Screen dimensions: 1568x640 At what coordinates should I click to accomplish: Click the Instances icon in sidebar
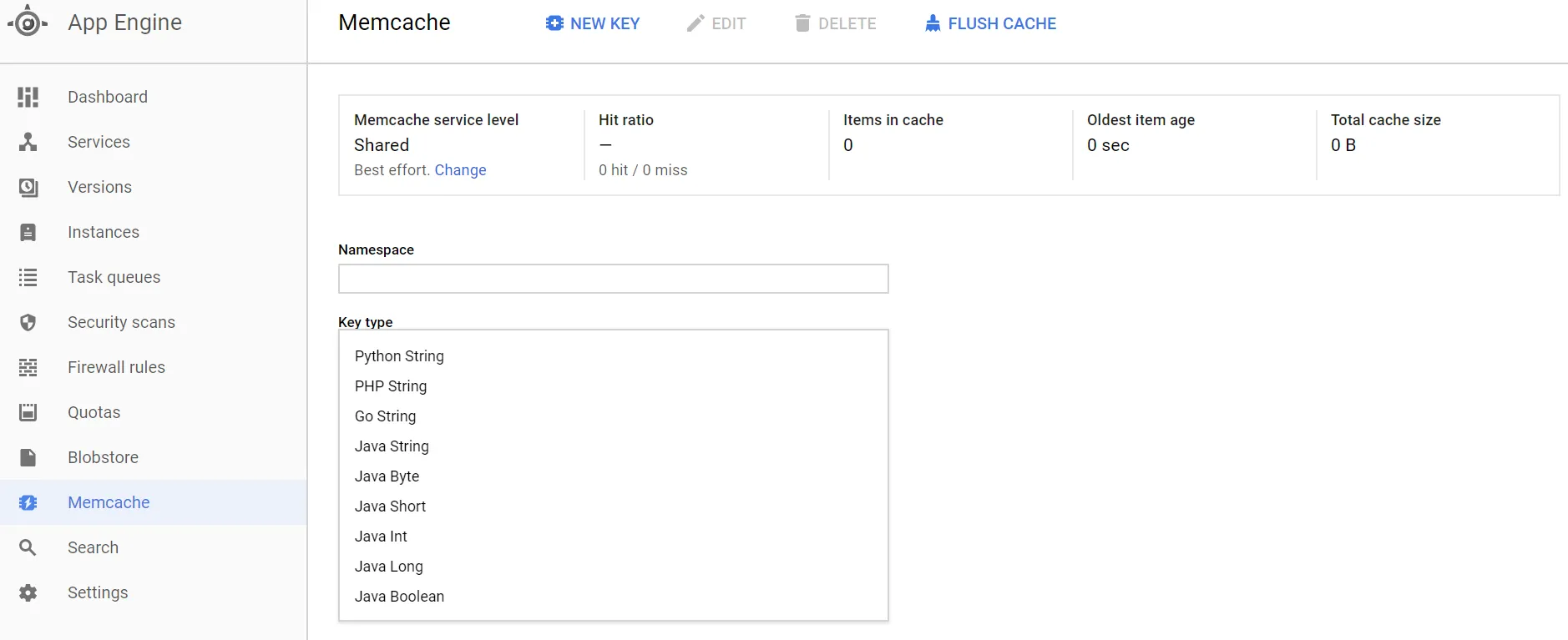point(28,232)
